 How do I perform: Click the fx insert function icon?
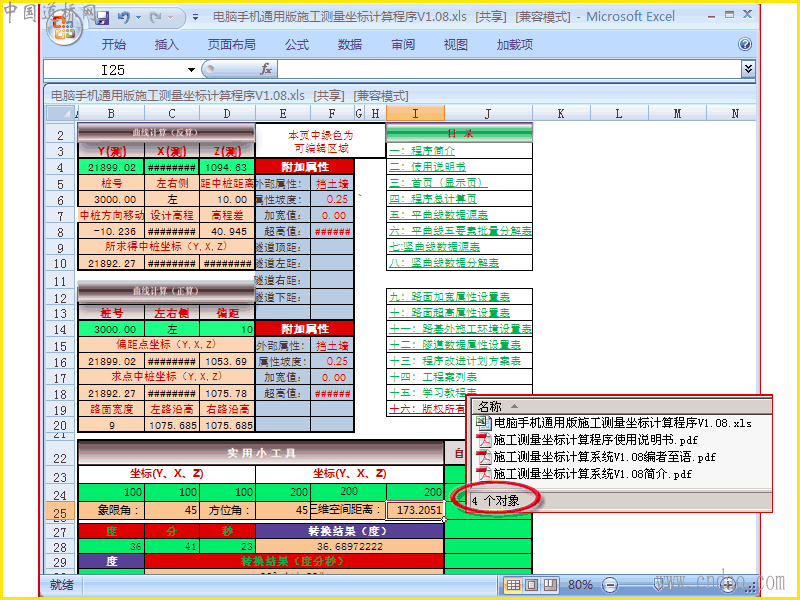tap(266, 69)
